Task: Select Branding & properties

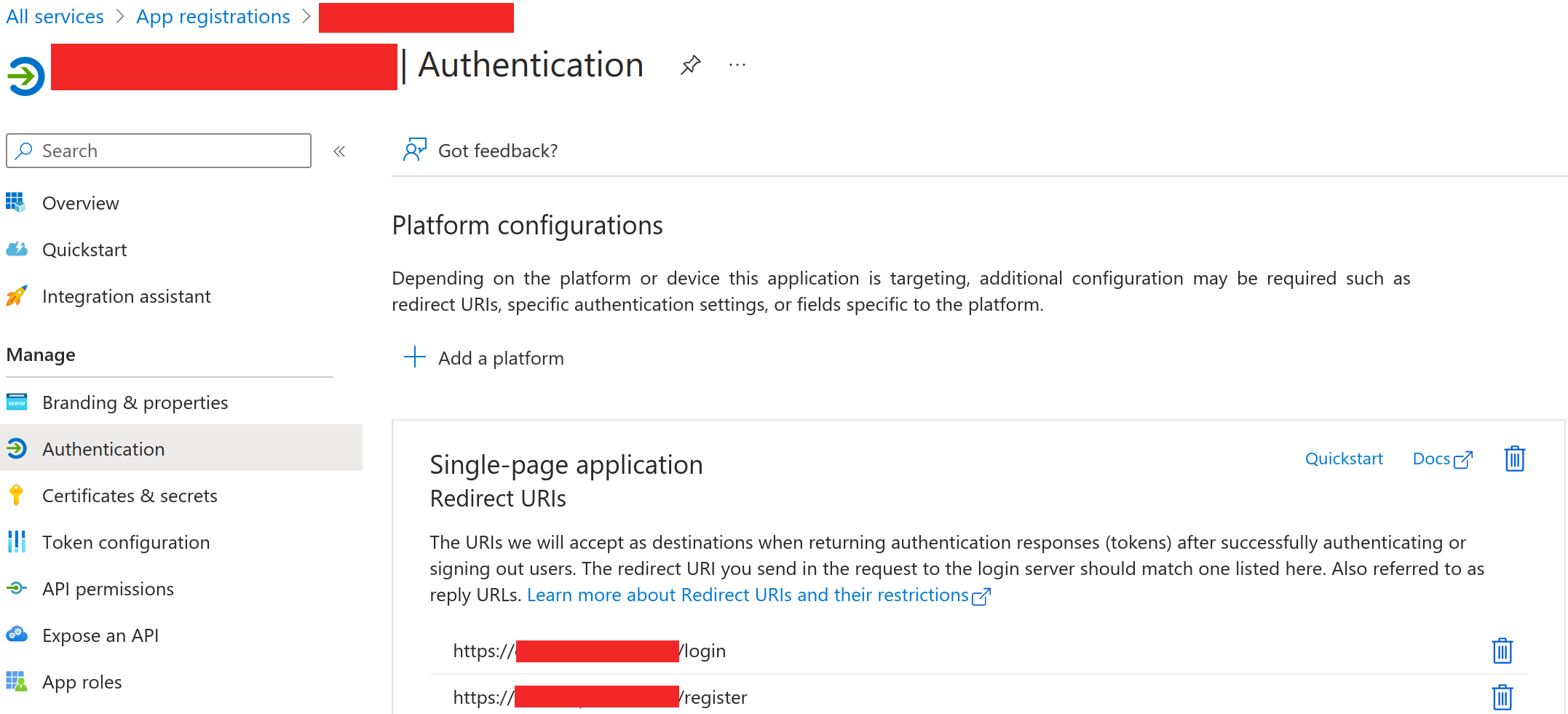Action: 135,402
